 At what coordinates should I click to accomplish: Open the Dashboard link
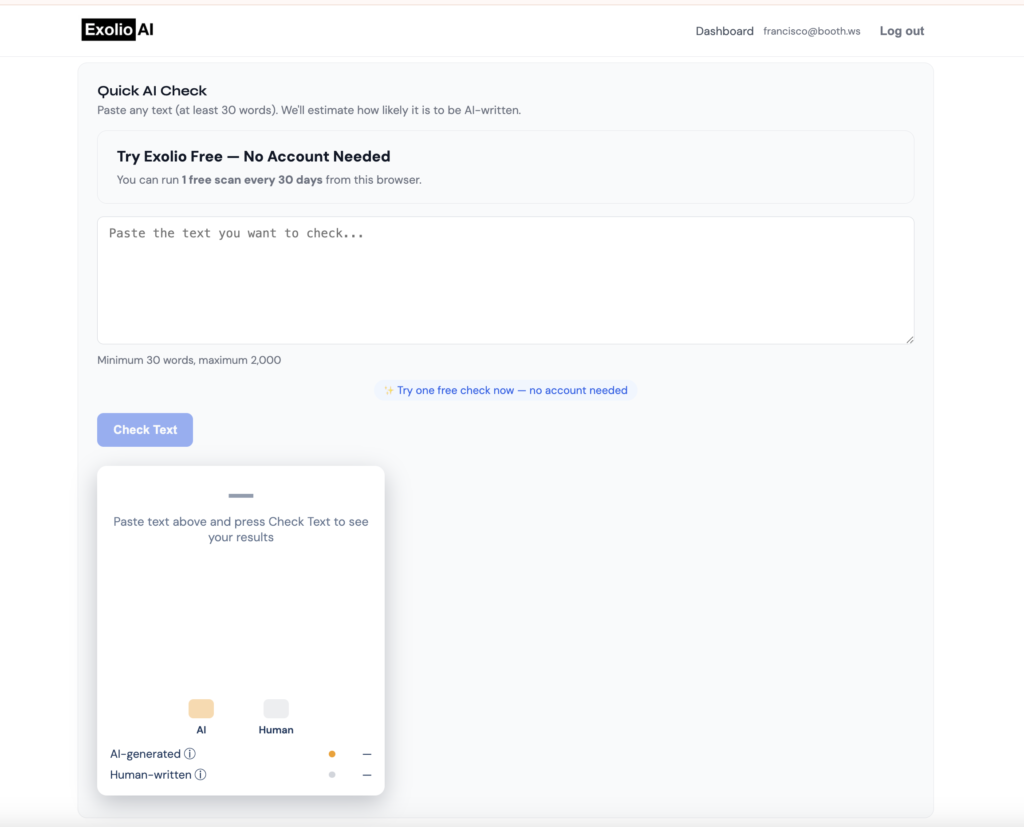pyautogui.click(x=724, y=31)
